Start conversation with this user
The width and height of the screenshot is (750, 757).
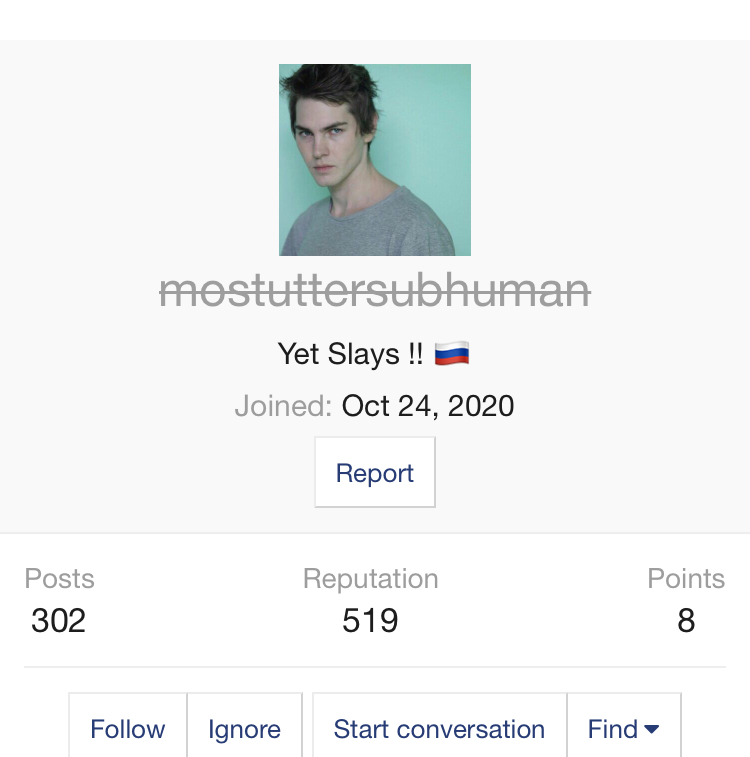pyautogui.click(x=439, y=727)
